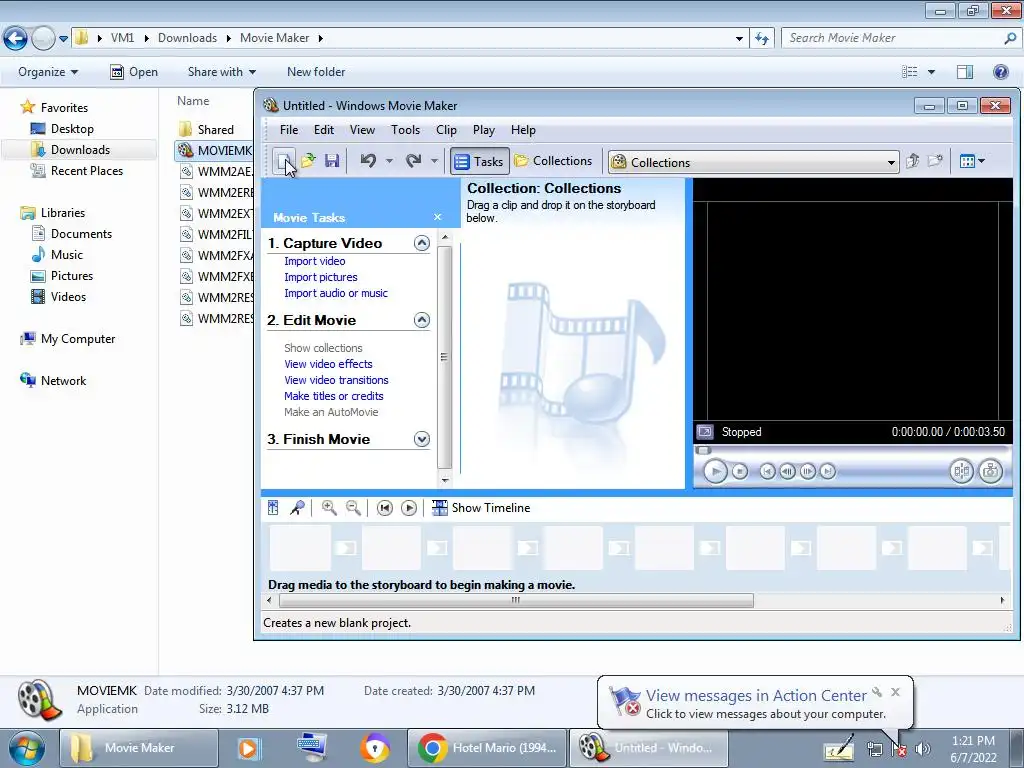
Task: Create a new collection folder
Action: tap(935, 161)
